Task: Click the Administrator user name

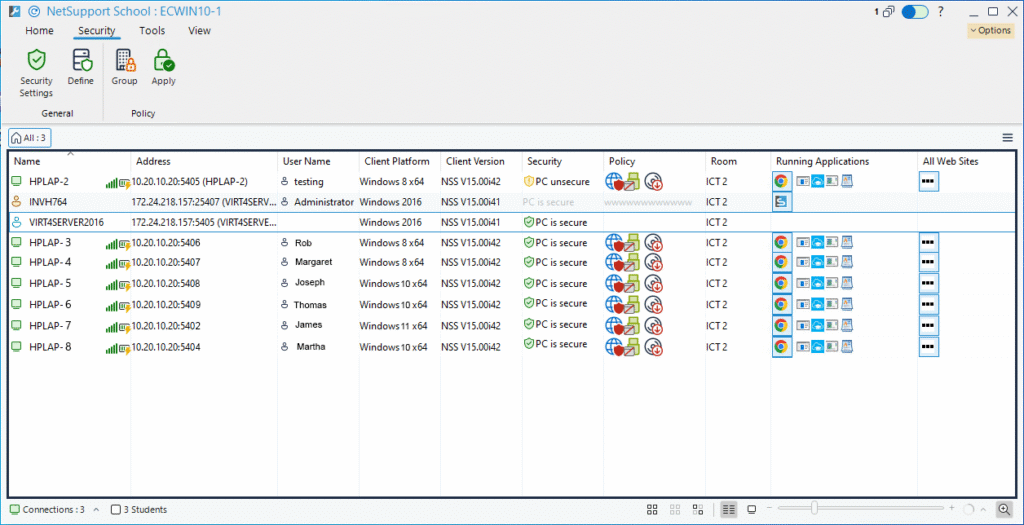Action: pyautogui.click(x=324, y=202)
